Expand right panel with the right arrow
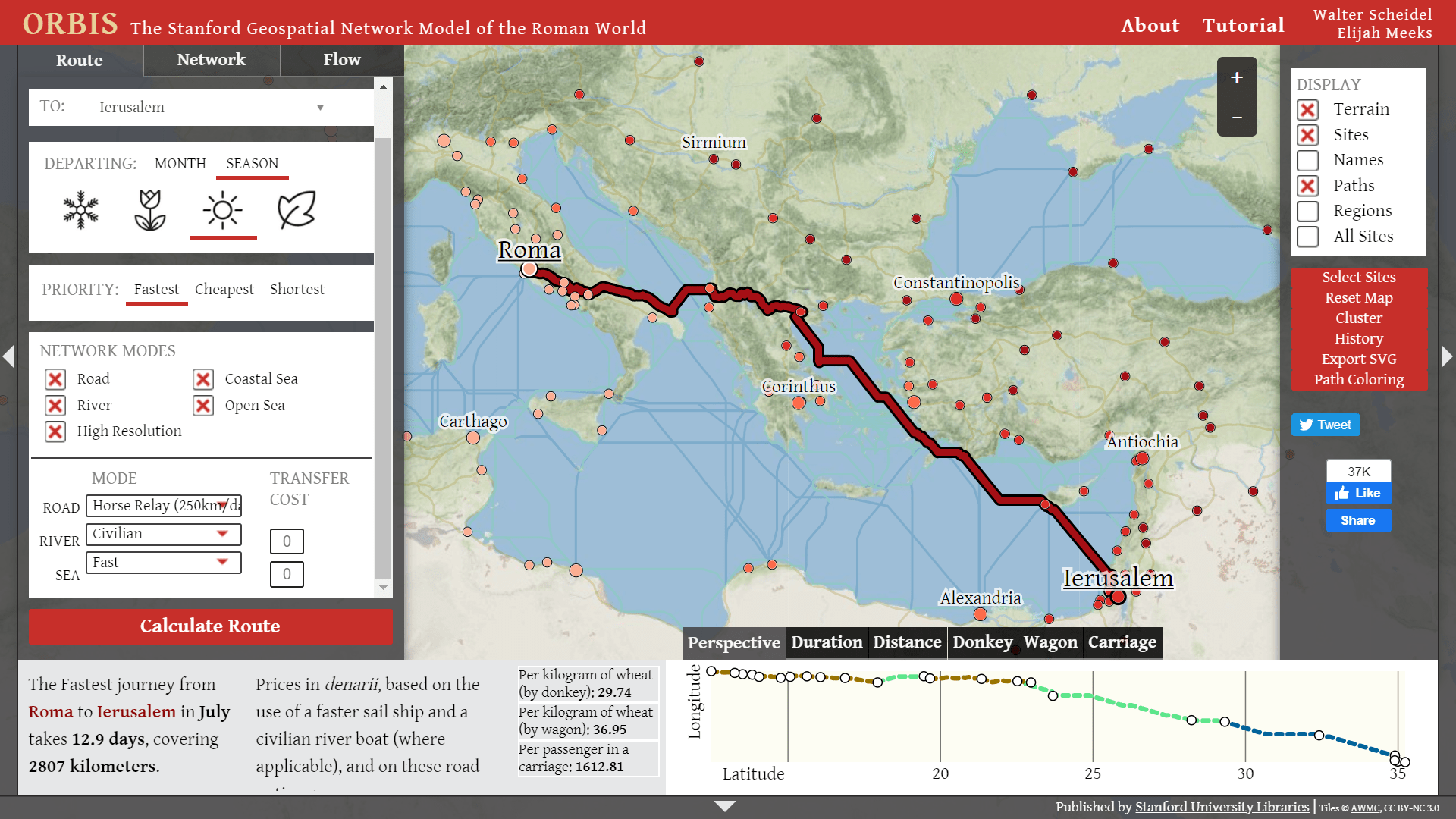1456x819 pixels. click(1447, 356)
